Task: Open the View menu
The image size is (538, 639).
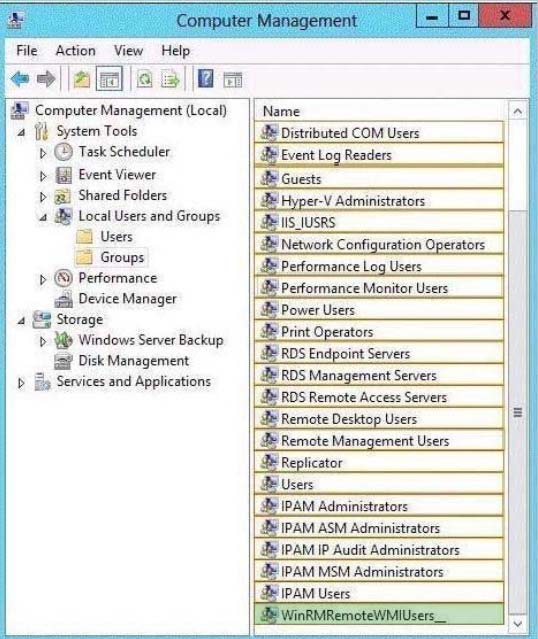Action: point(128,51)
